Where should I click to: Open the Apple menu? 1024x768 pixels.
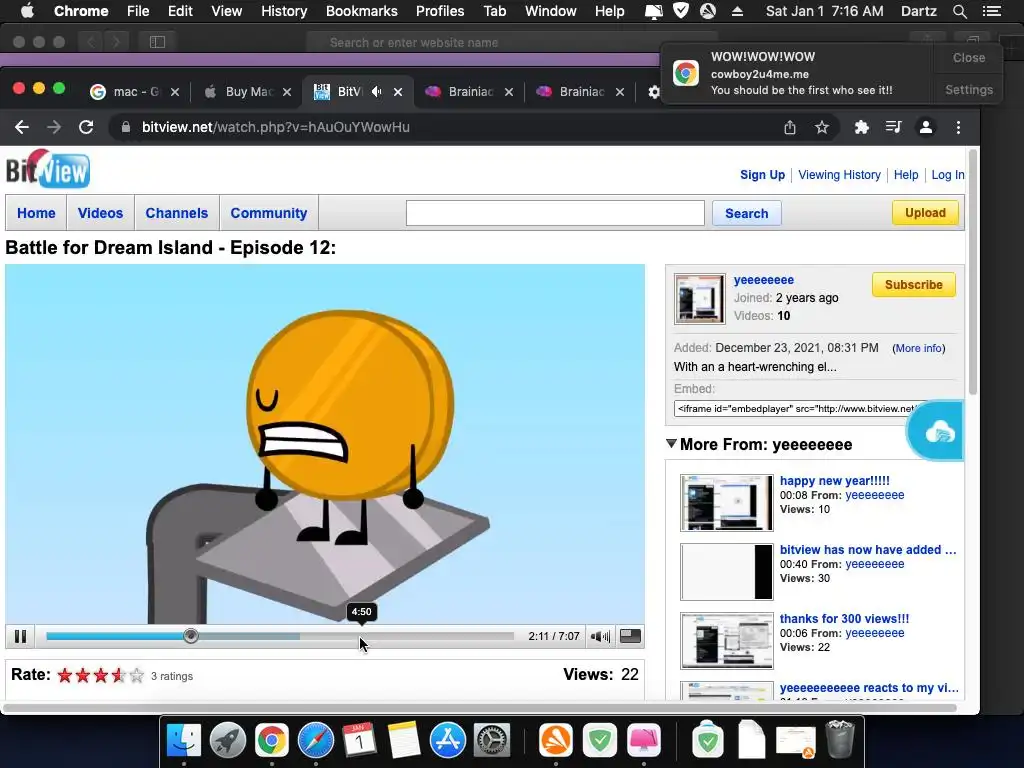point(27,11)
